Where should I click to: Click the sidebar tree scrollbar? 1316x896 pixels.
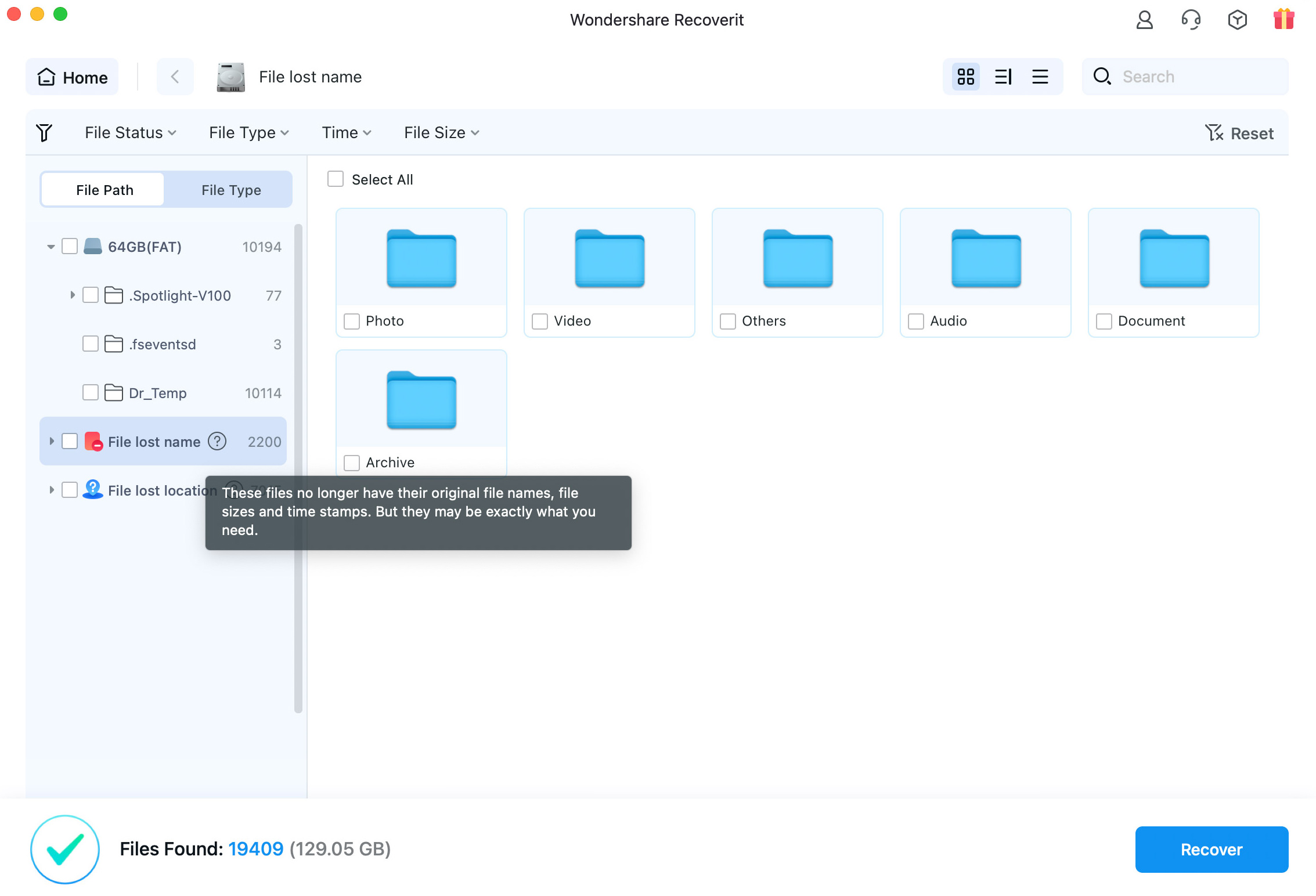pyautogui.click(x=298, y=468)
